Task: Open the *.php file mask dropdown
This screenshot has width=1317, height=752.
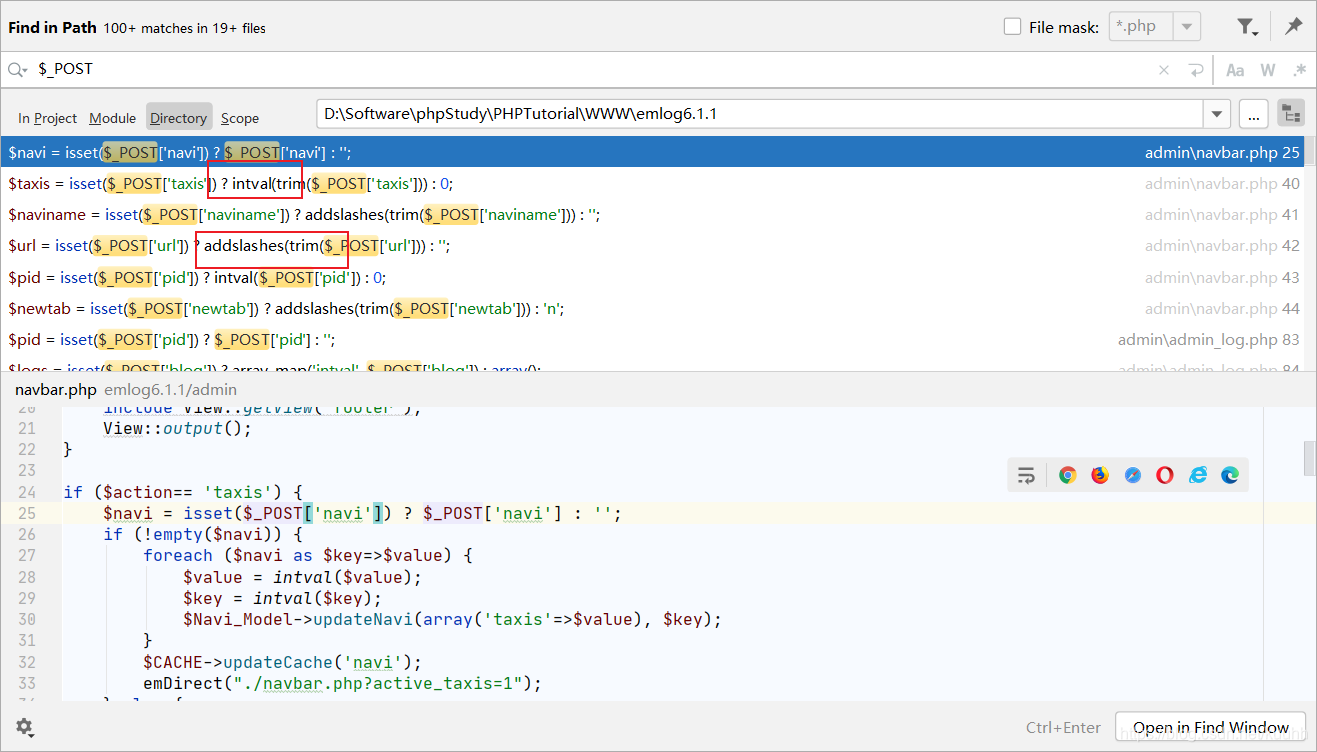Action: coord(1186,27)
